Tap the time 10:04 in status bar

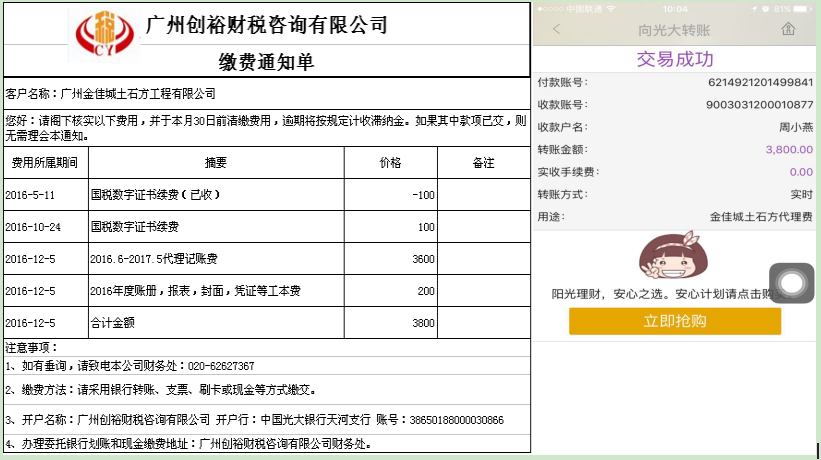[675, 9]
